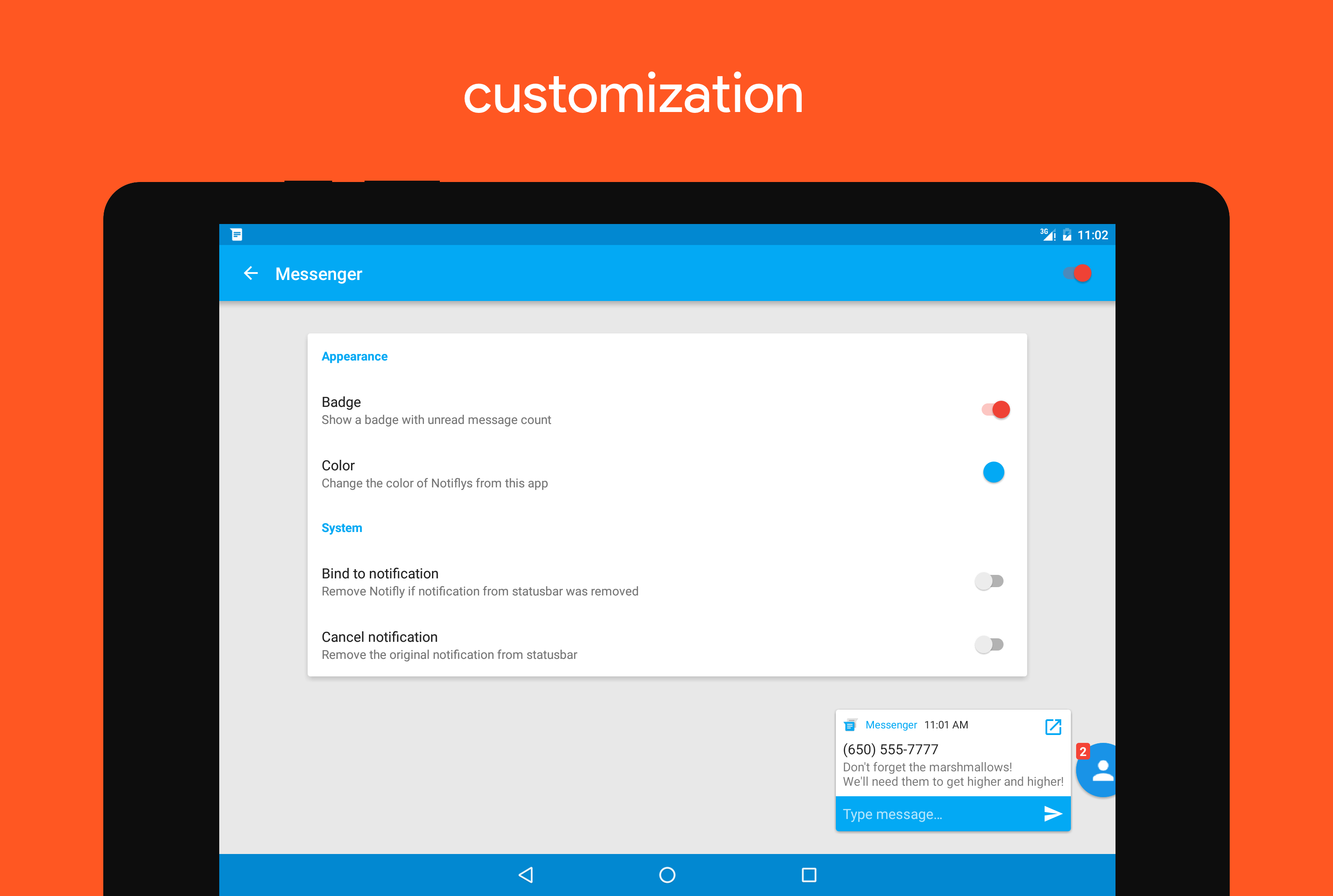Tap the battery icon in status bar
The image size is (1333, 896).
pos(1066,235)
